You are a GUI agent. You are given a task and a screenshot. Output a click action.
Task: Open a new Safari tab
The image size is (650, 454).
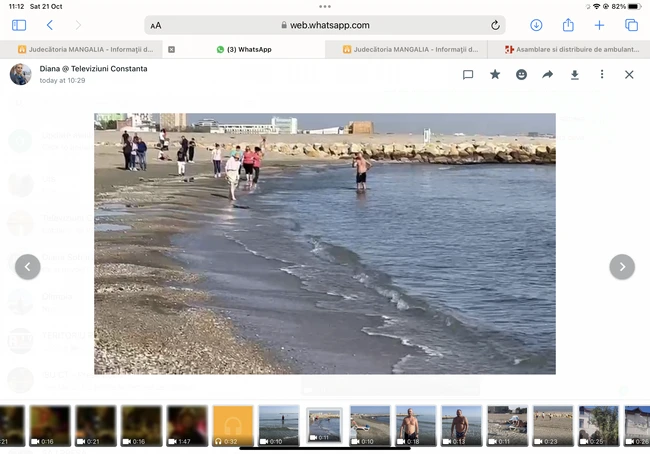click(x=600, y=25)
